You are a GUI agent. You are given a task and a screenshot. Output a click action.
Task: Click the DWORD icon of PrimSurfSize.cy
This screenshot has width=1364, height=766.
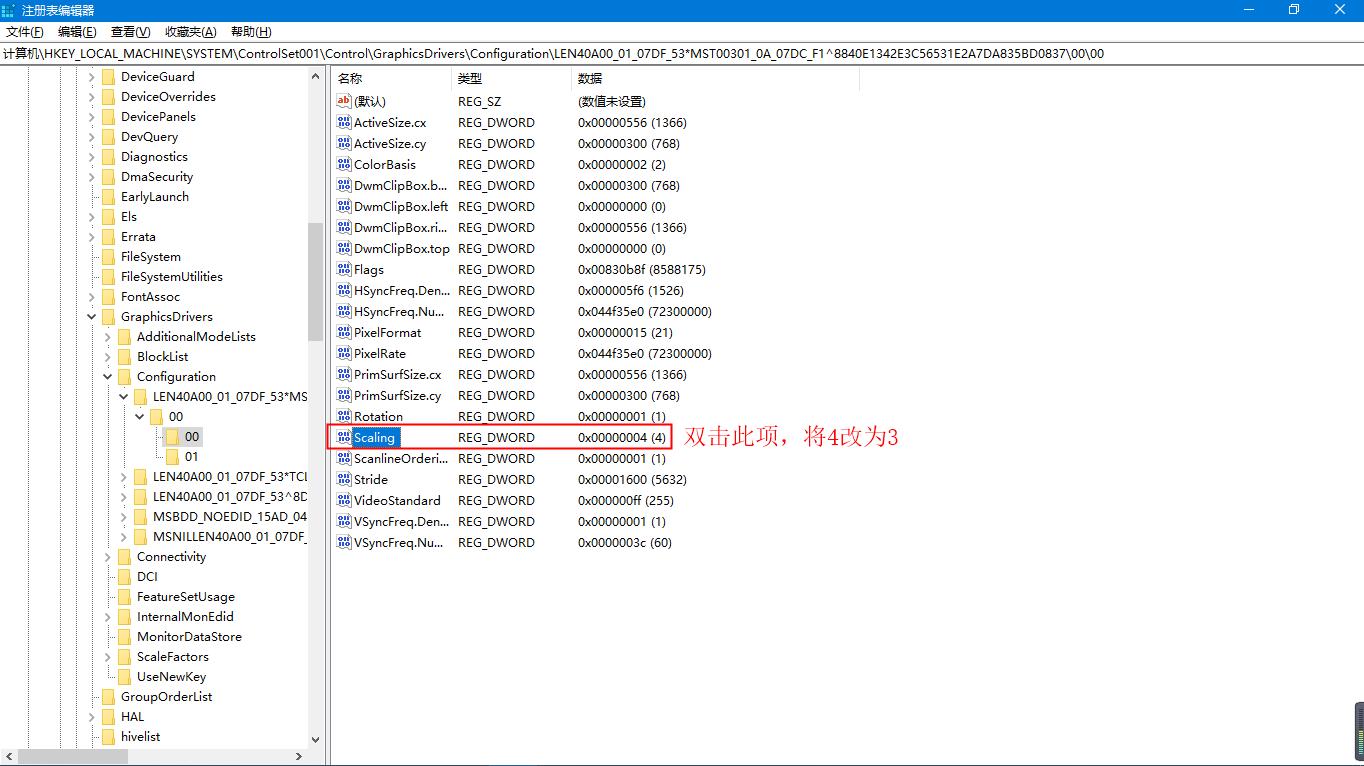(344, 395)
